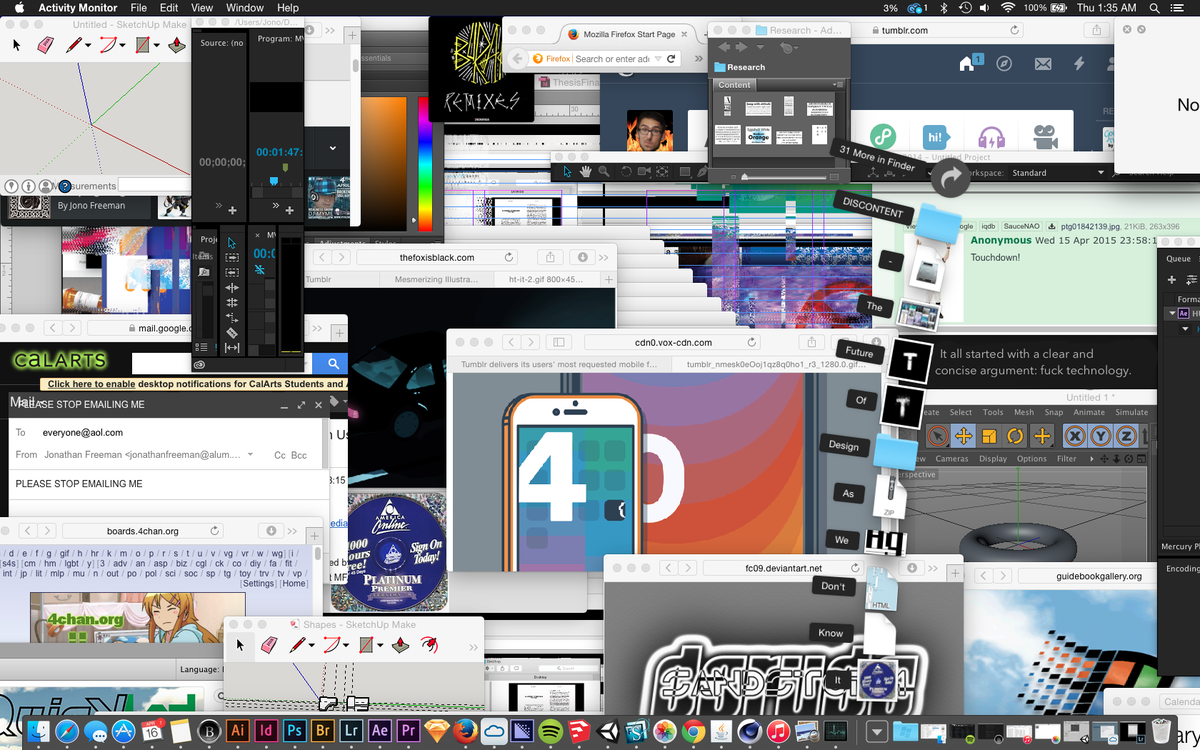Create a Tumblr chat post with hi! icon
1200x750 pixels.
click(x=936, y=137)
